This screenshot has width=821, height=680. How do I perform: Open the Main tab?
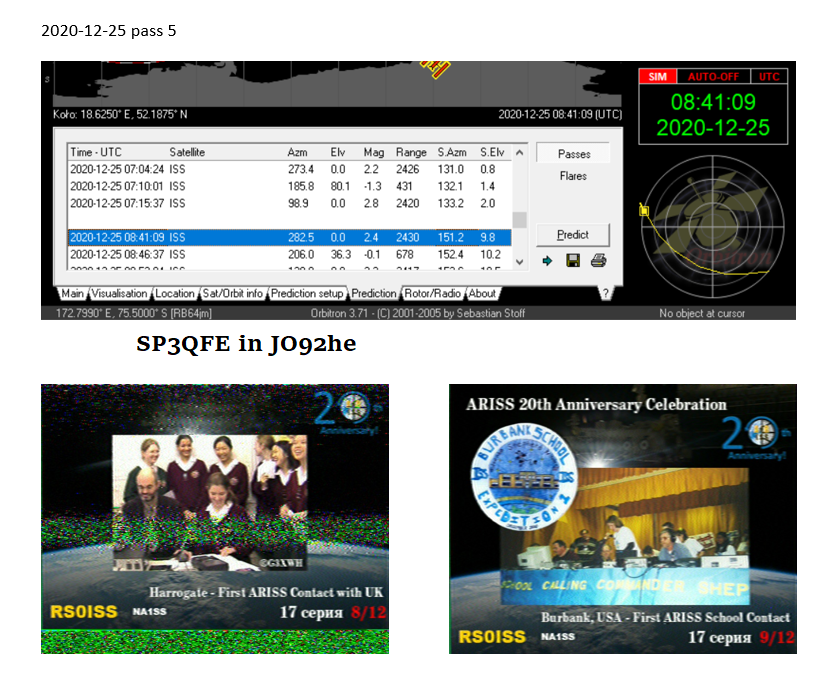coord(72,294)
